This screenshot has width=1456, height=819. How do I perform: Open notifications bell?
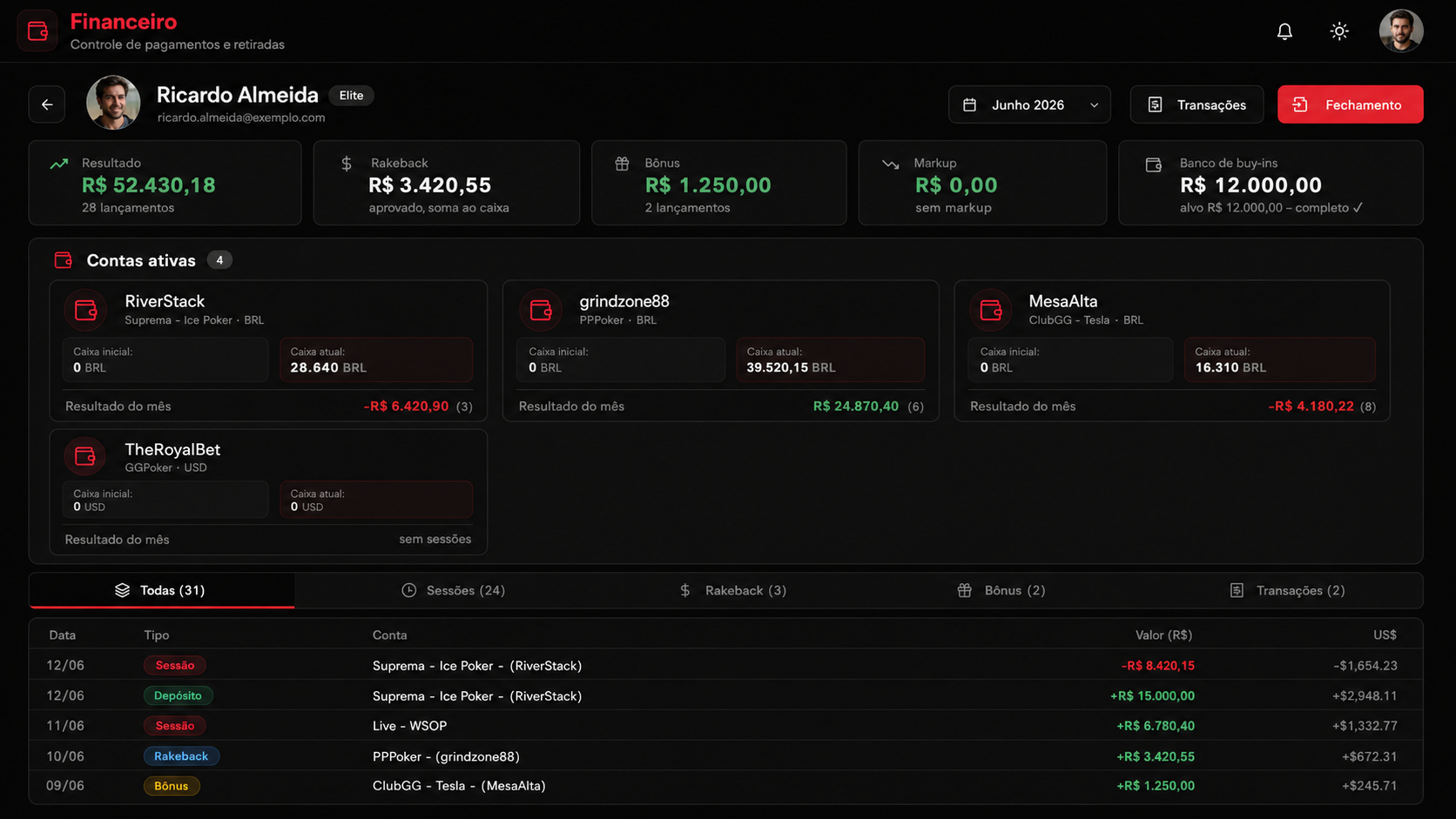tap(1284, 31)
